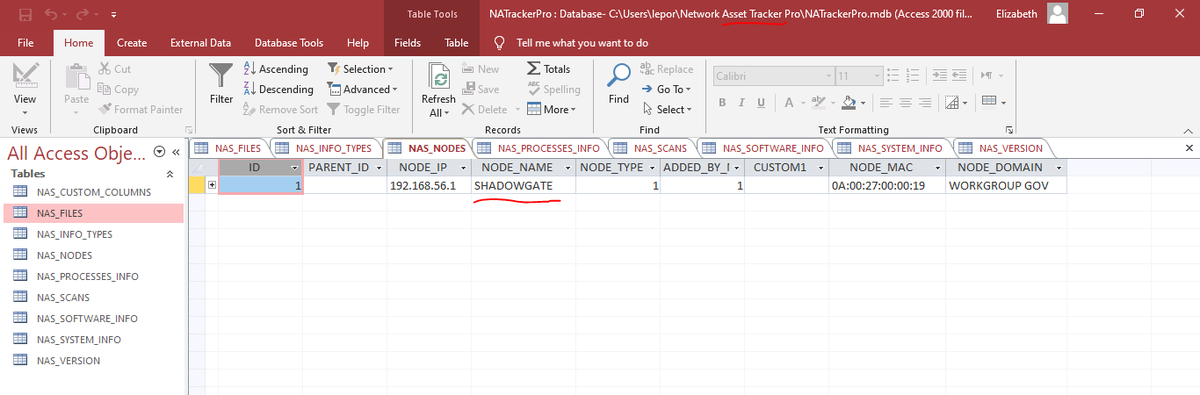Viewport: 1200px width, 395px height.
Task: Open the Help ribbon tab
Action: (x=357, y=43)
